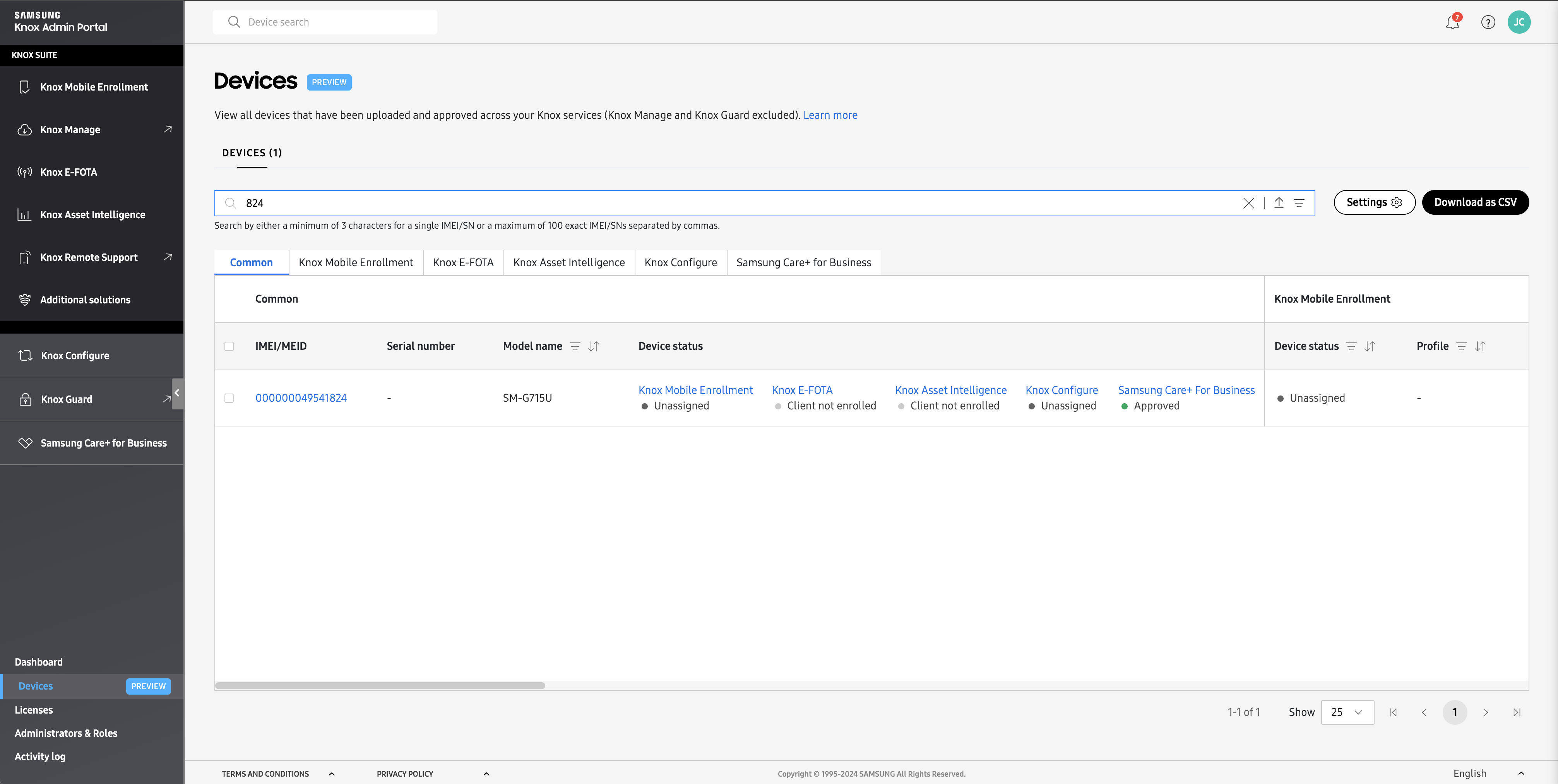Sort devices by Model name

coord(593,346)
